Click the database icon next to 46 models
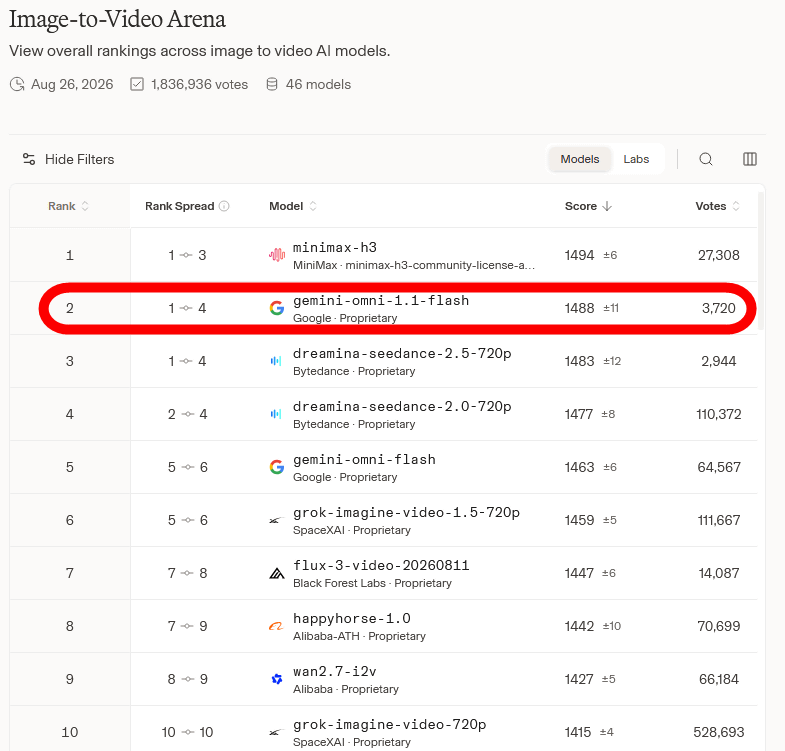 [x=272, y=84]
